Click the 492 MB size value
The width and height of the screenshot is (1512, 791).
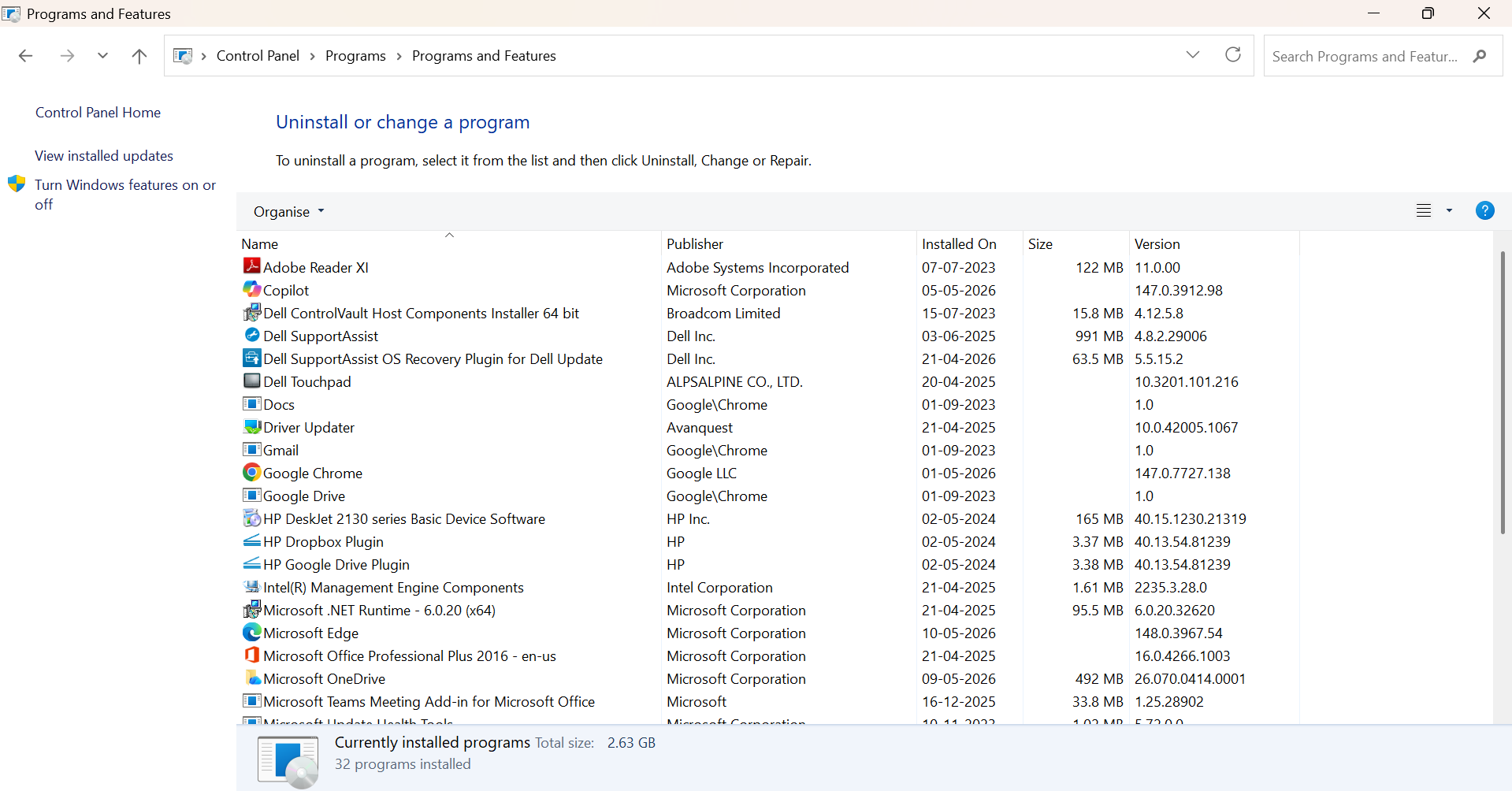[x=1099, y=679]
